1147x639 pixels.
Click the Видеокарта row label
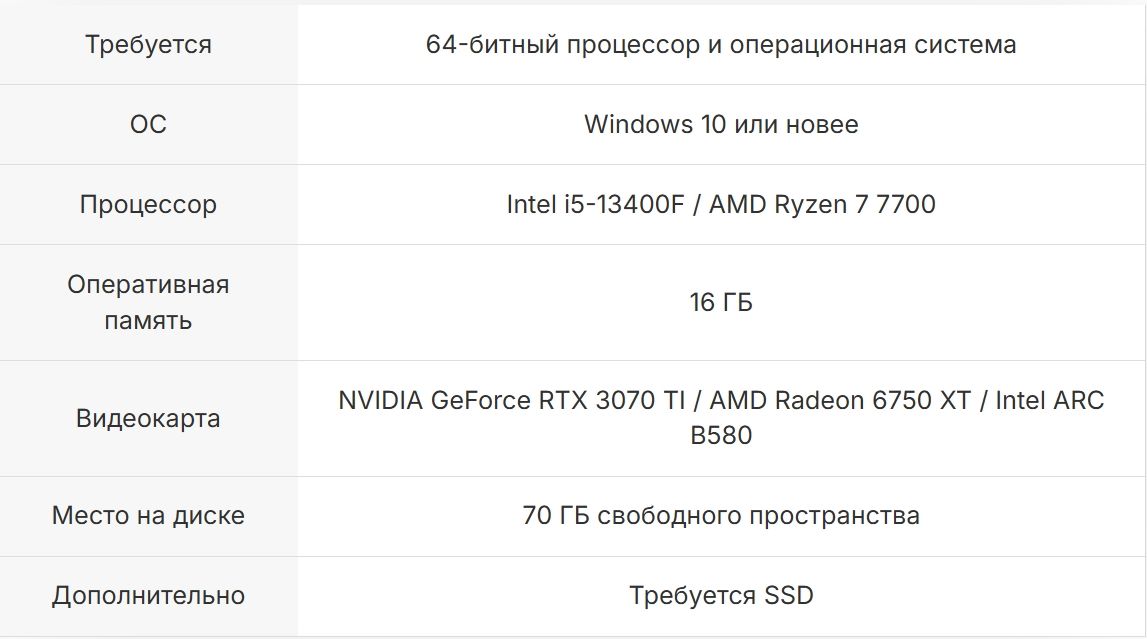point(148,418)
